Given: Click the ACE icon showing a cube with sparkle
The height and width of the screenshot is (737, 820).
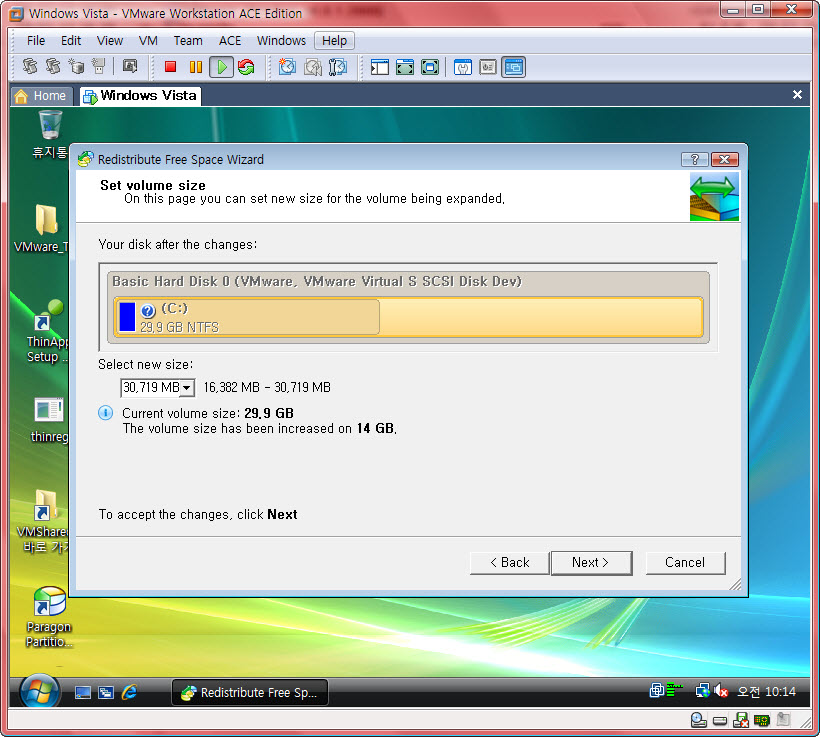Looking at the screenshot, I should pyautogui.click(x=76, y=66).
